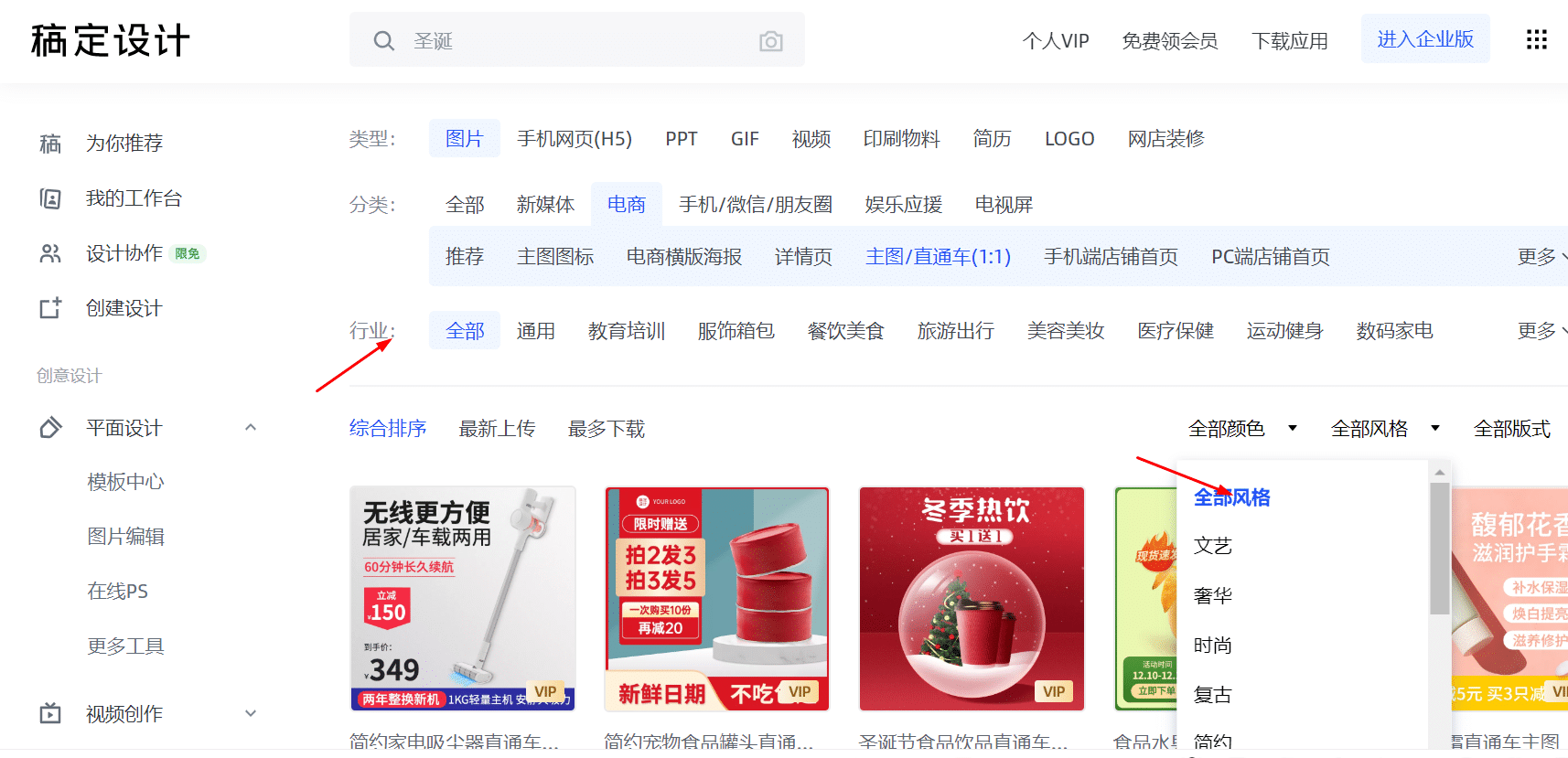Click the style dropdown list scrollbar
This screenshot has height=758, width=1568.
(1440, 549)
